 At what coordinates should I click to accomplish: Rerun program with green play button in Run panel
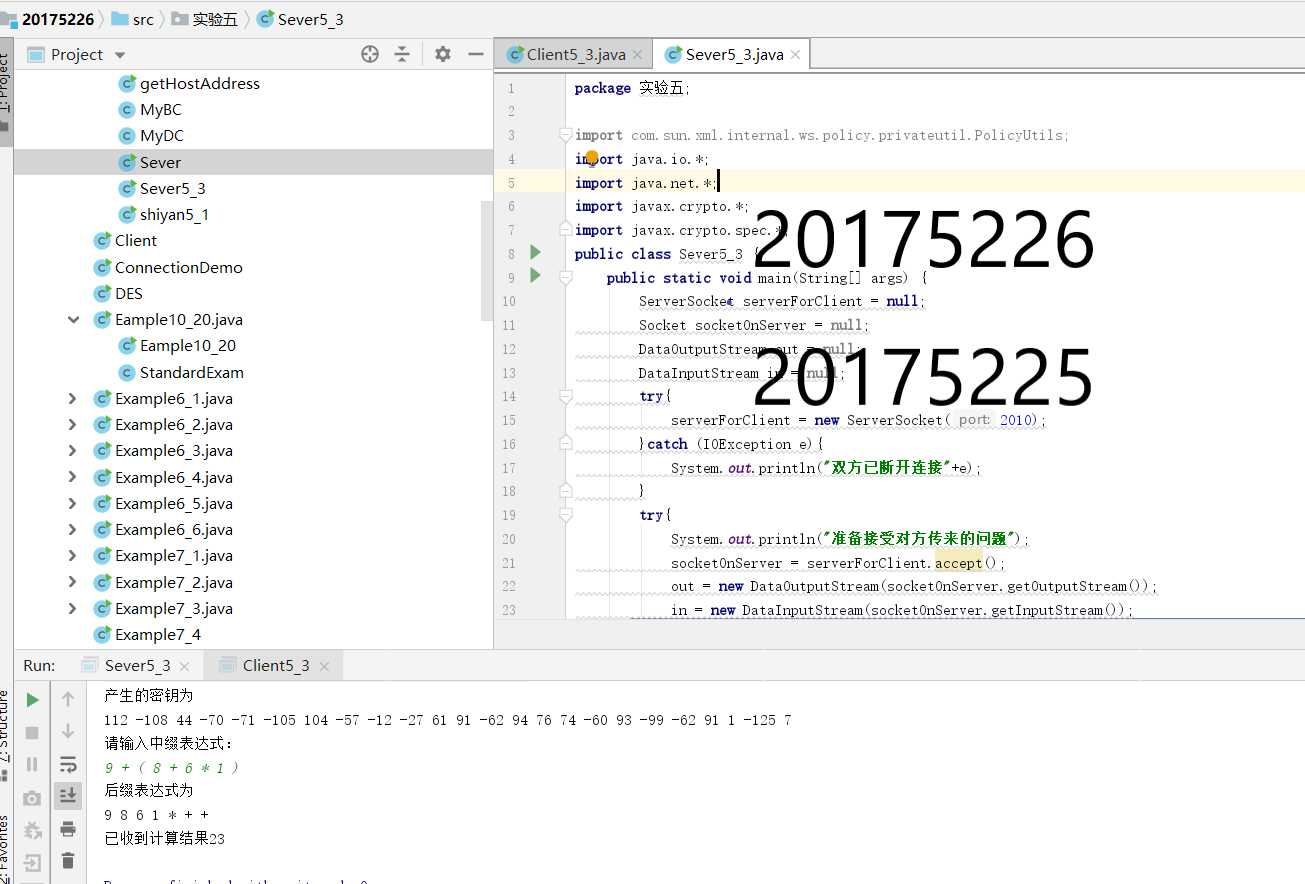tap(32, 700)
